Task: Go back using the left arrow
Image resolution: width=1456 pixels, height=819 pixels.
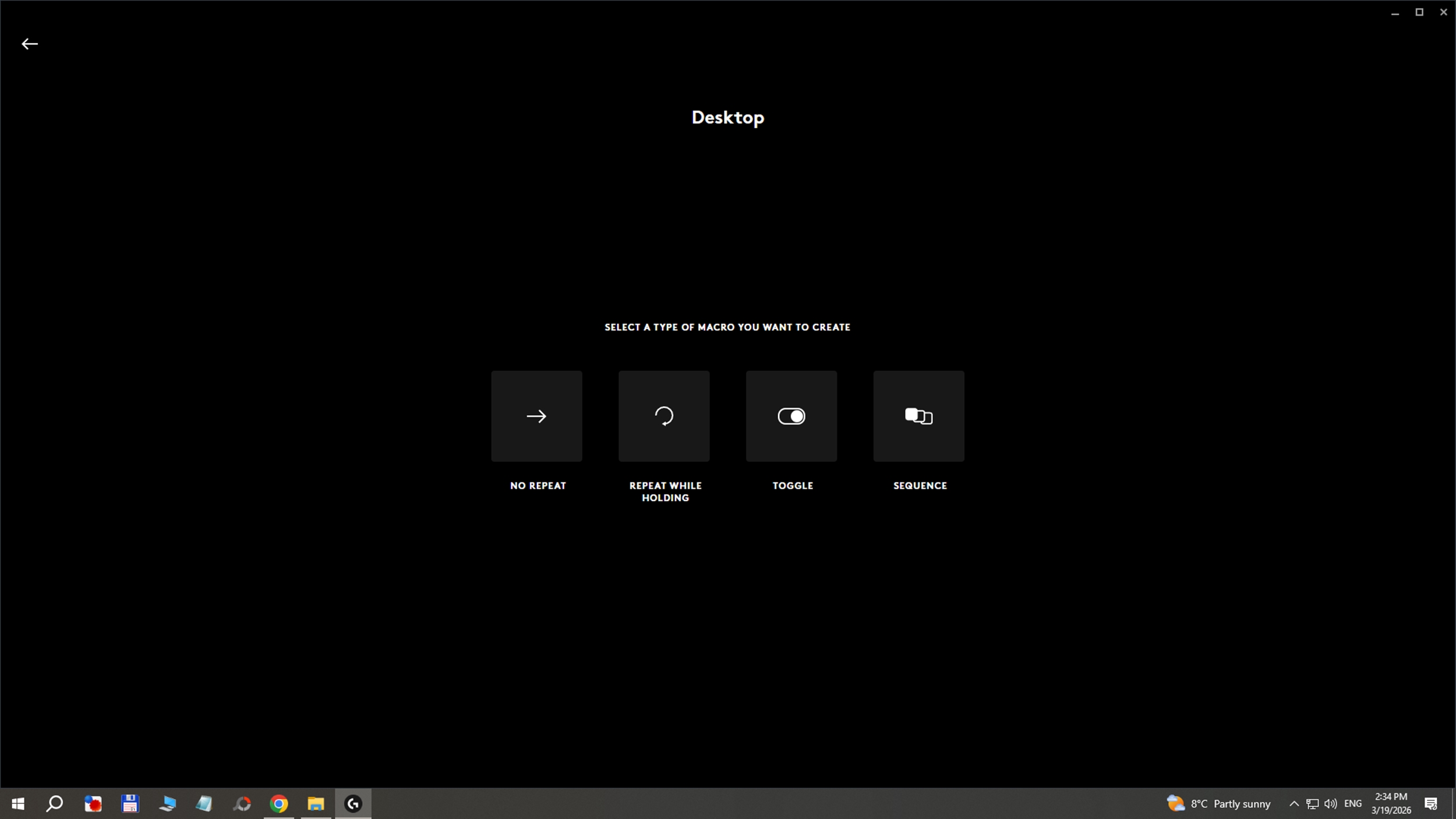Action: [30, 44]
